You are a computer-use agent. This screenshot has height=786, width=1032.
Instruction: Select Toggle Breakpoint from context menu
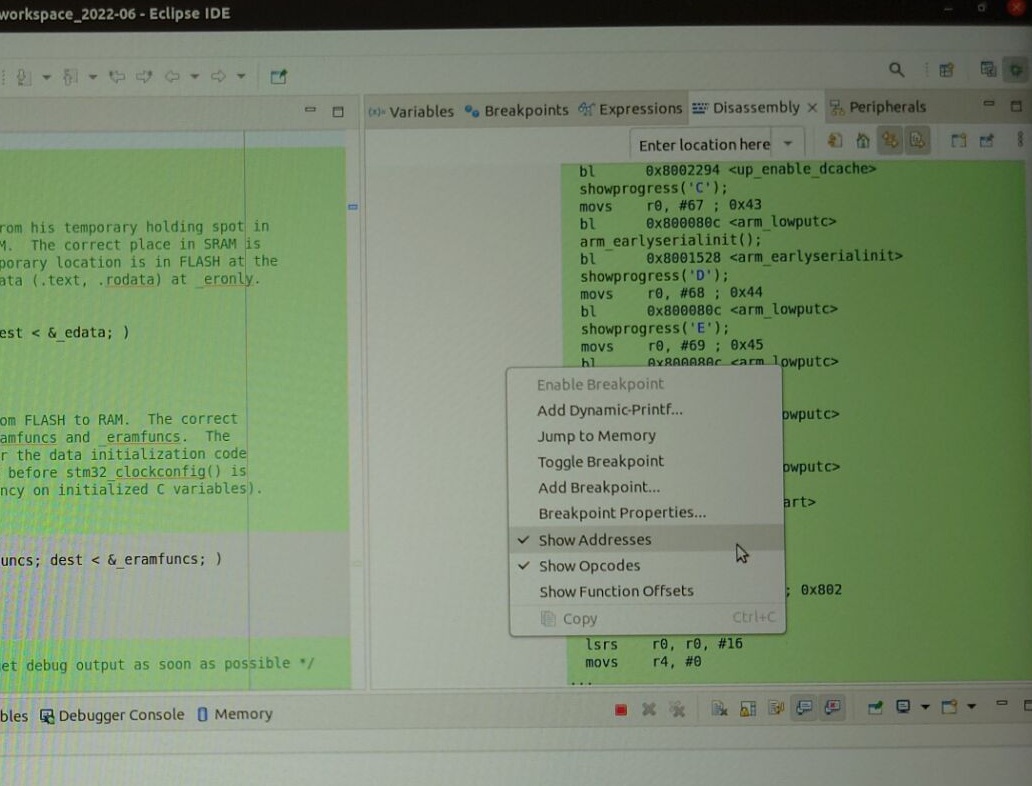tap(600, 462)
